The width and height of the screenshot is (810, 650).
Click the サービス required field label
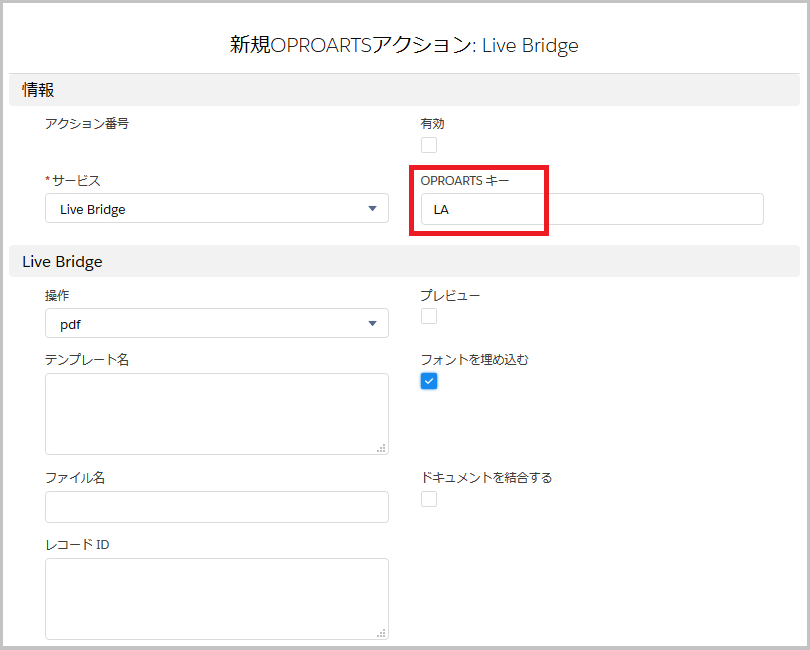(75, 180)
